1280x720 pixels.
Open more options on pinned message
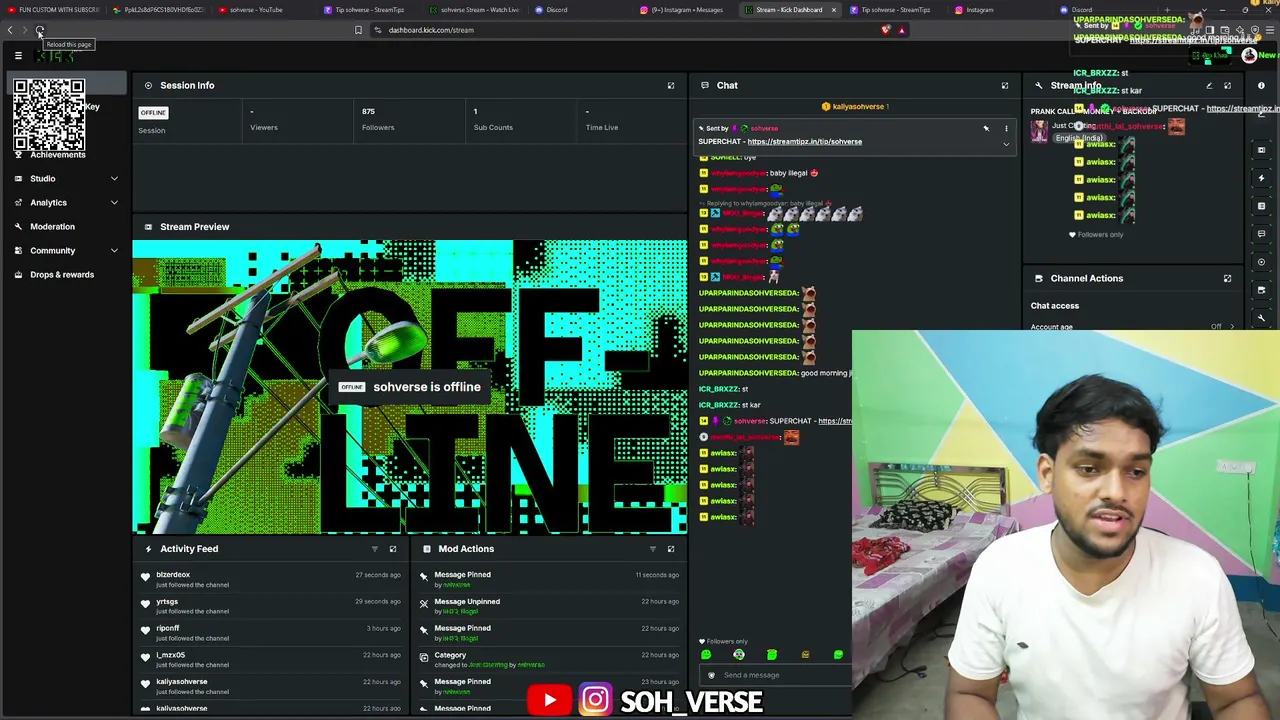point(1006,128)
